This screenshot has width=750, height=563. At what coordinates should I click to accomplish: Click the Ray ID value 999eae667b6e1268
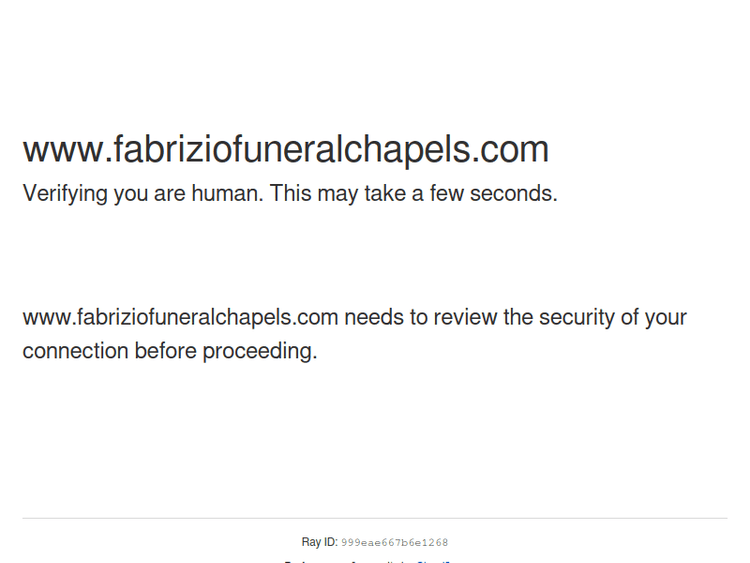click(x=394, y=543)
